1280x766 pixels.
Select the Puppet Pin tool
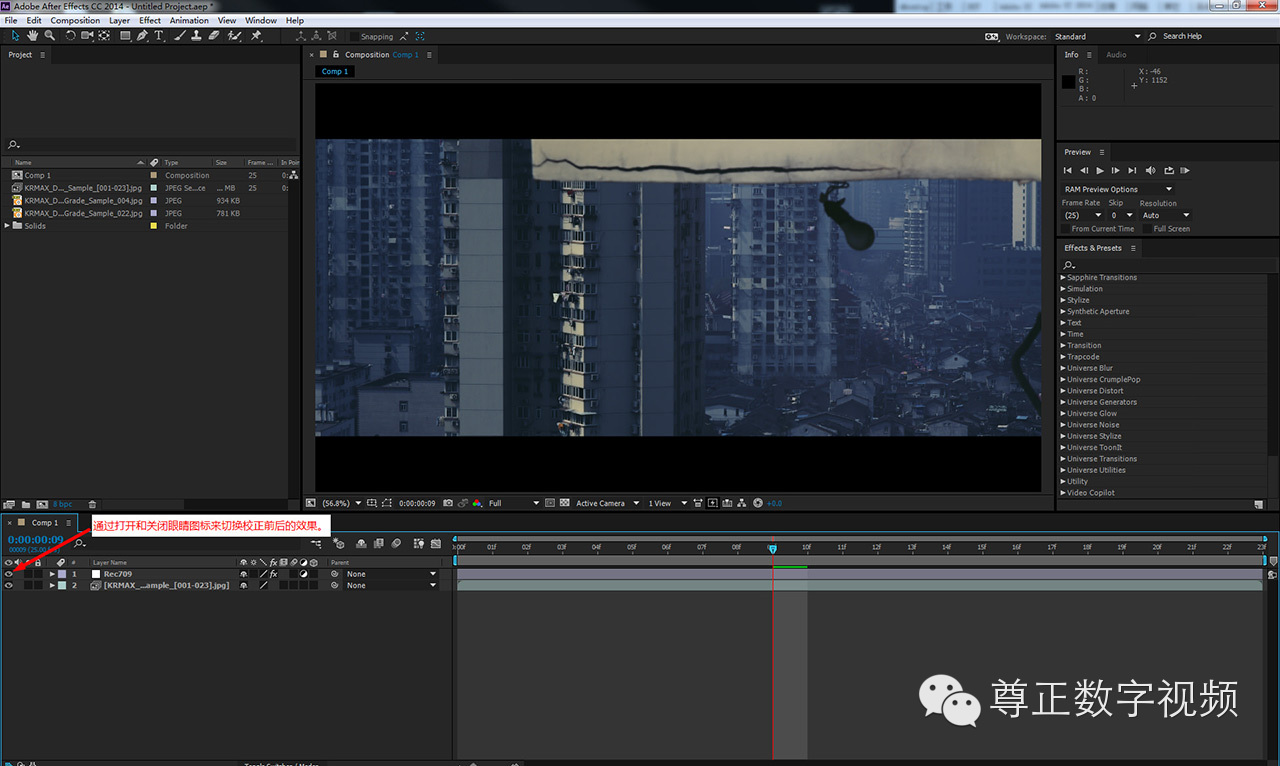pos(255,36)
